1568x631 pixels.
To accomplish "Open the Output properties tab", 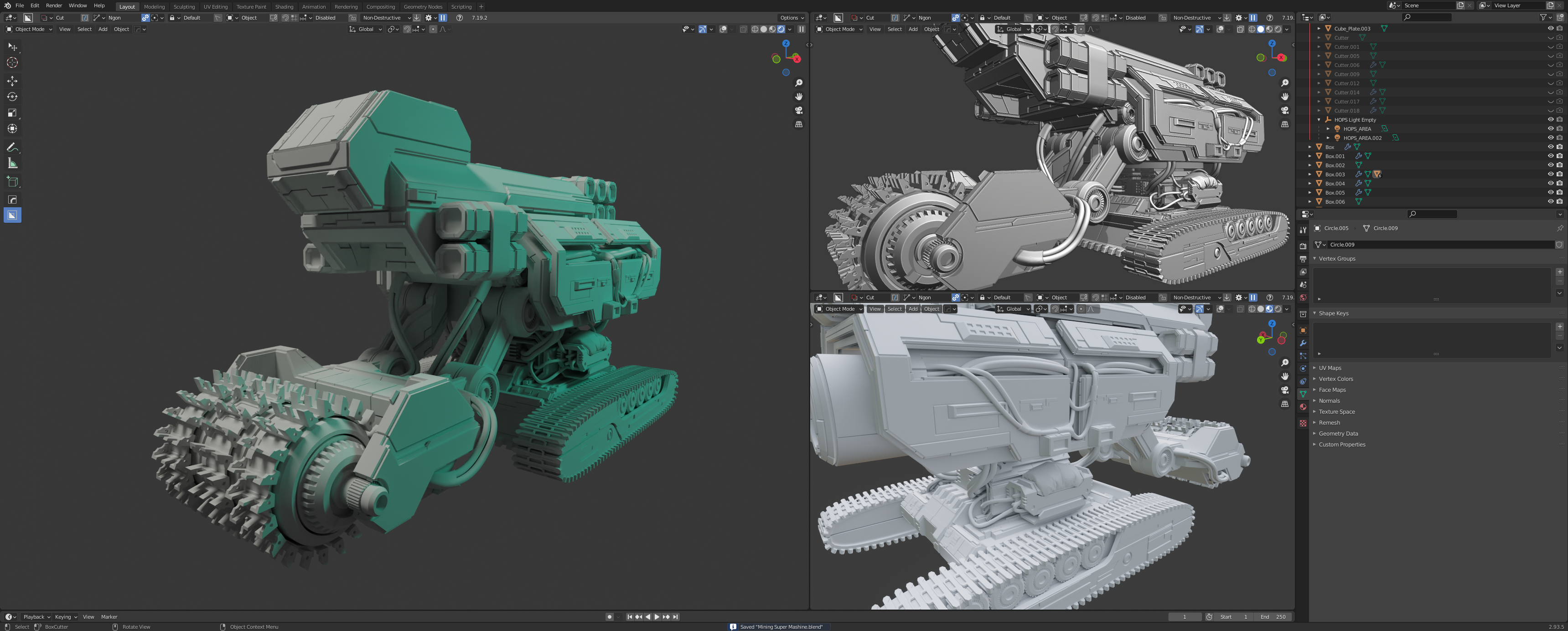I will [1303, 259].
